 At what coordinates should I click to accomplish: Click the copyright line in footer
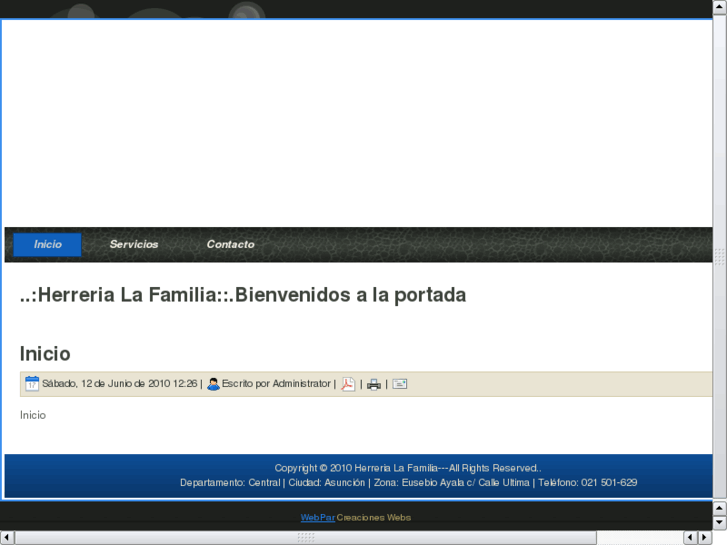tap(408, 468)
